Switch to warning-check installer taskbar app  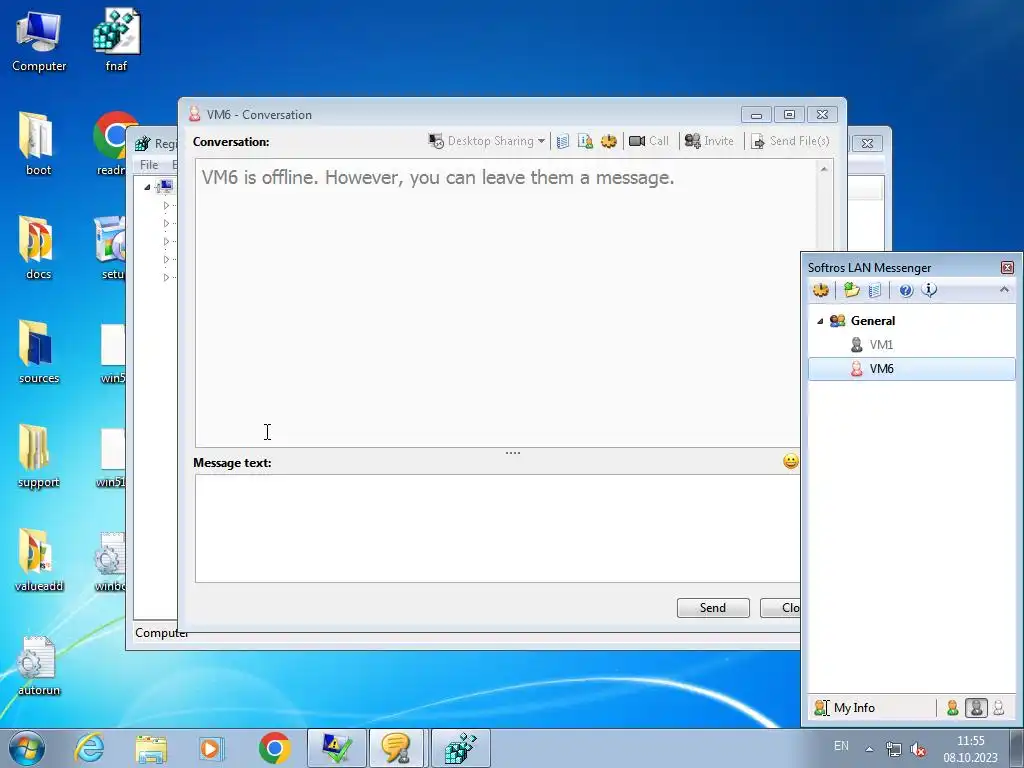coord(336,748)
